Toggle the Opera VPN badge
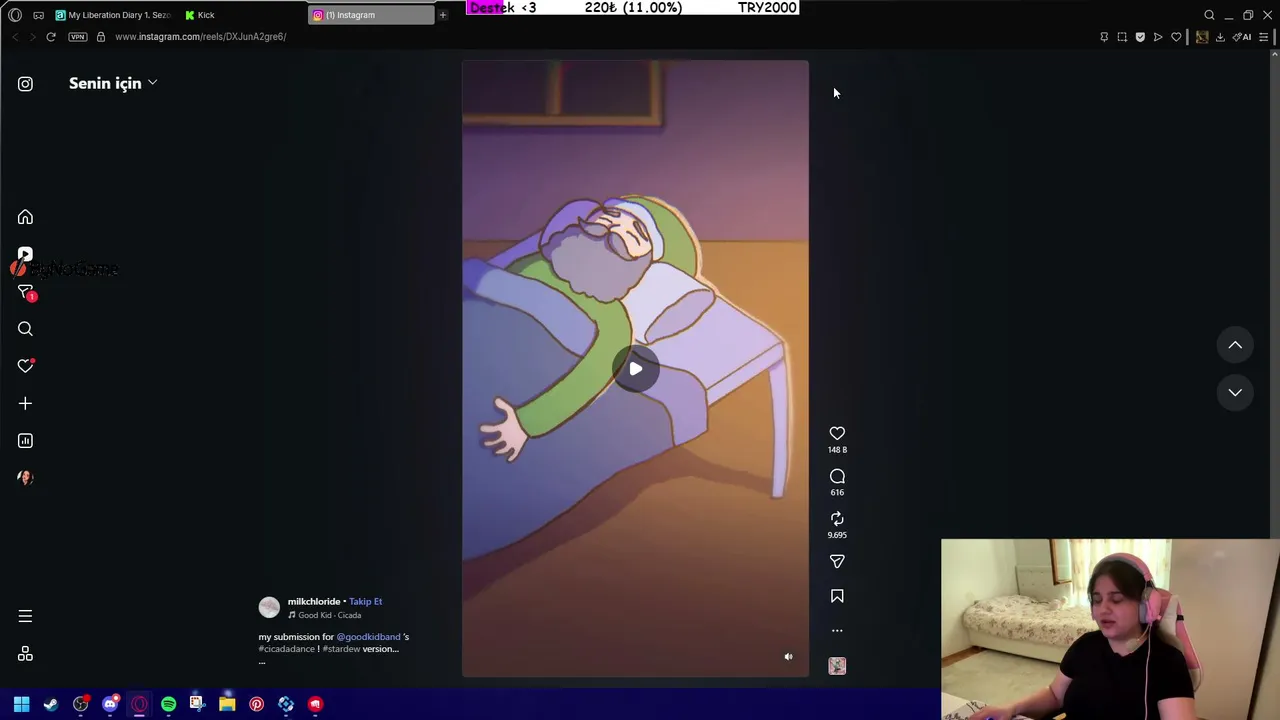 pyautogui.click(x=78, y=37)
